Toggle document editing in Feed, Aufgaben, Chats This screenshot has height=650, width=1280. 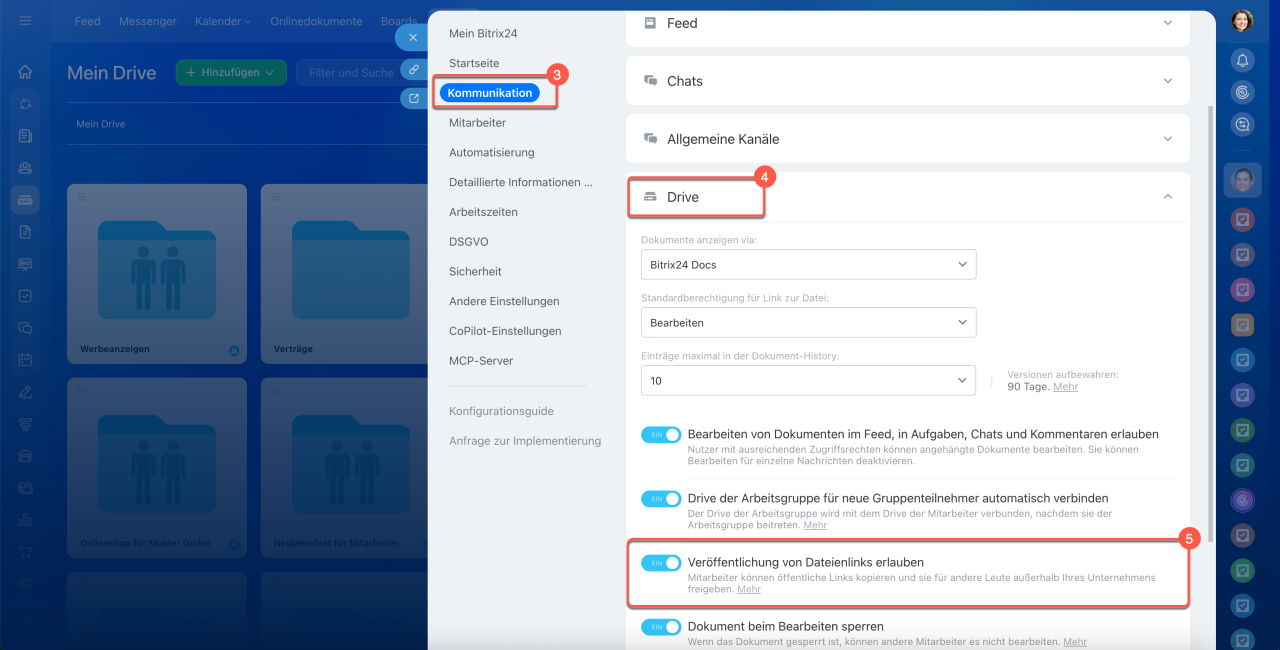[x=661, y=435]
